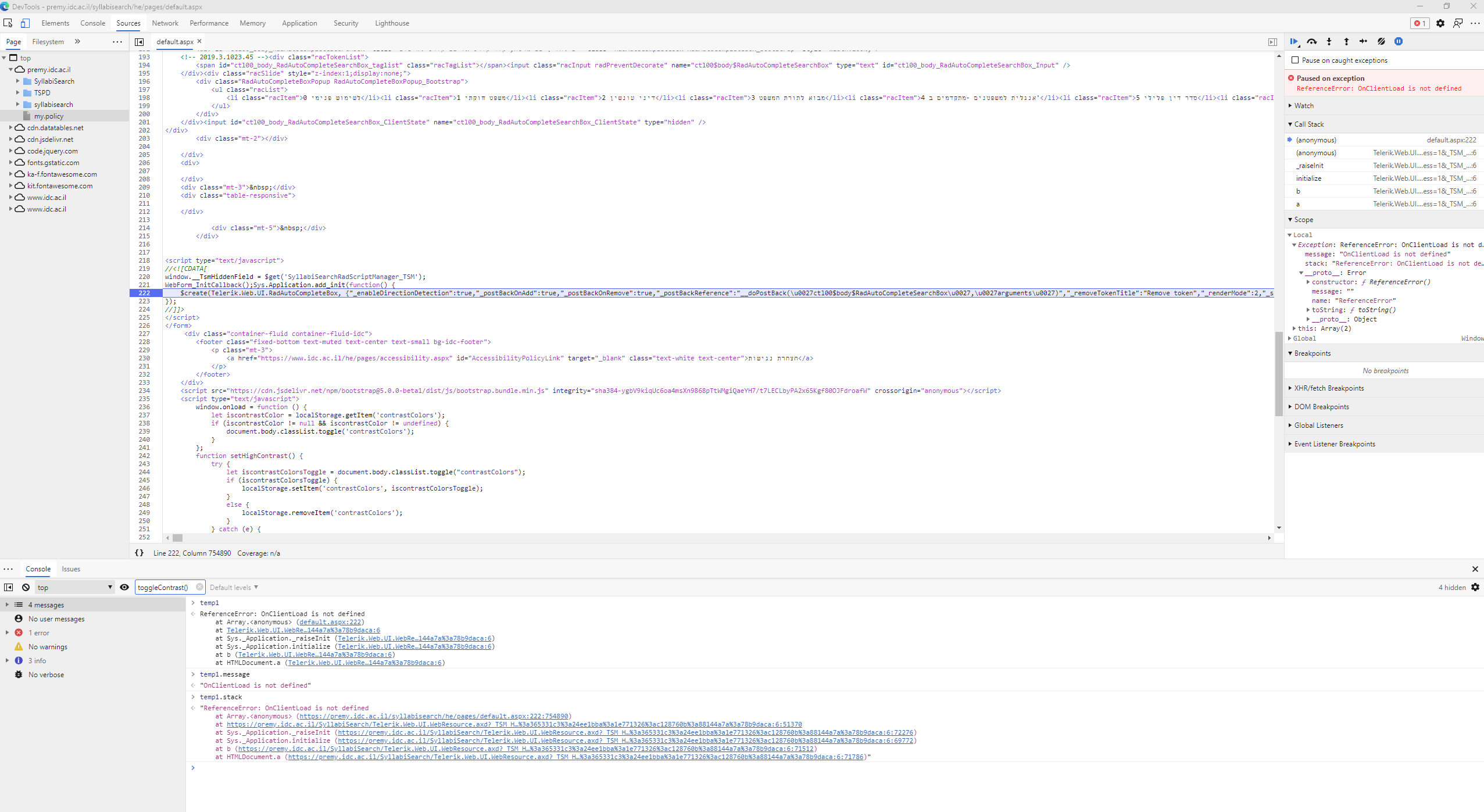Expand the XHR/fetch Breakpoints section

point(1329,388)
